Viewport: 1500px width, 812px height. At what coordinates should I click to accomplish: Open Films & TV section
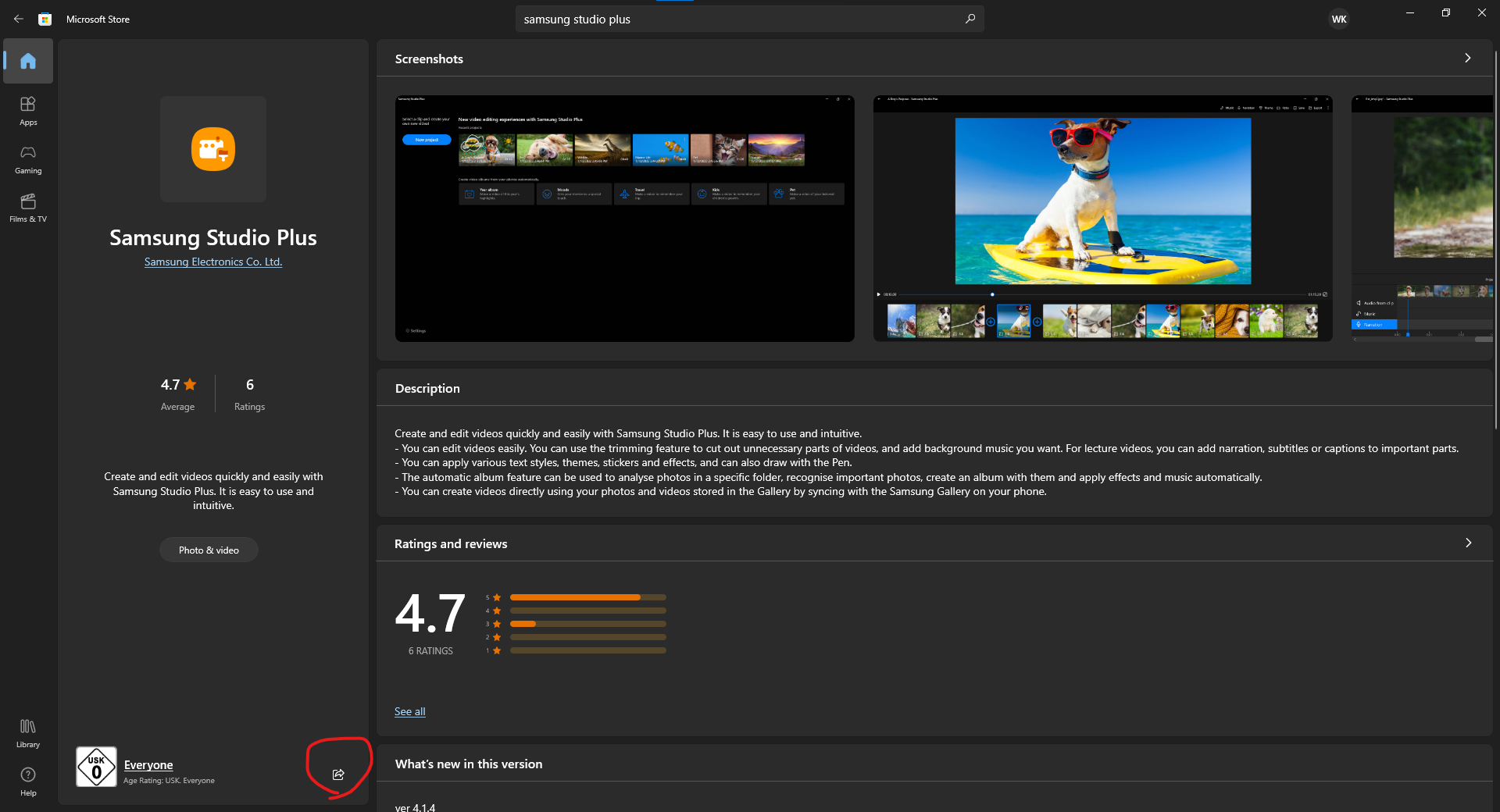[x=28, y=208]
